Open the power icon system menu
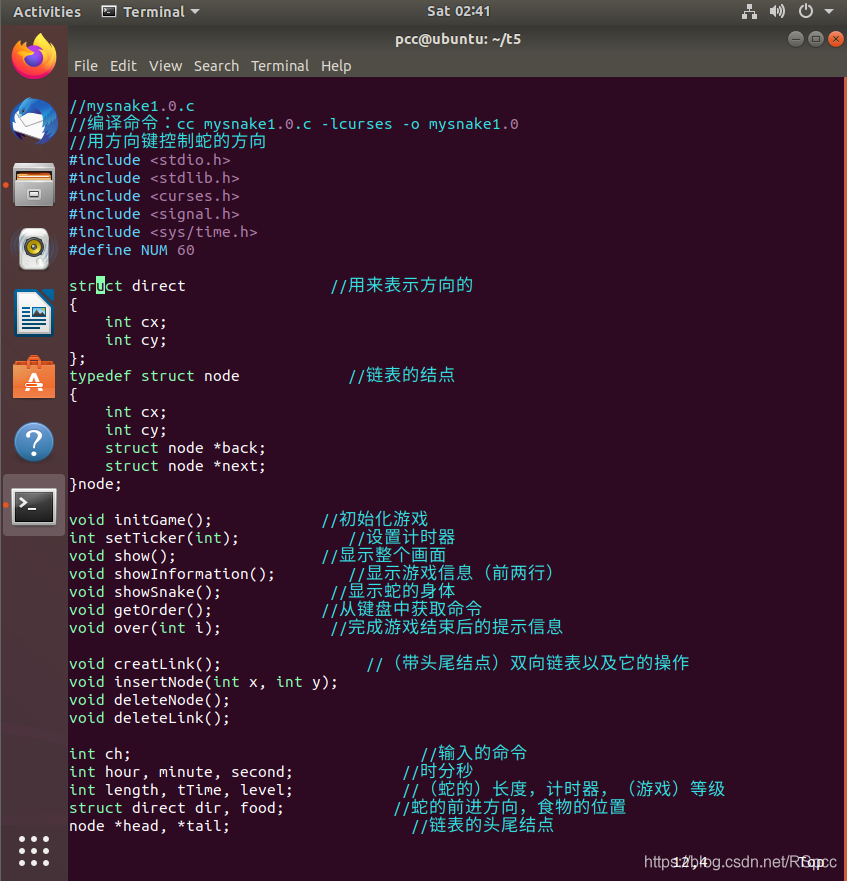This screenshot has width=847, height=881. 806,11
